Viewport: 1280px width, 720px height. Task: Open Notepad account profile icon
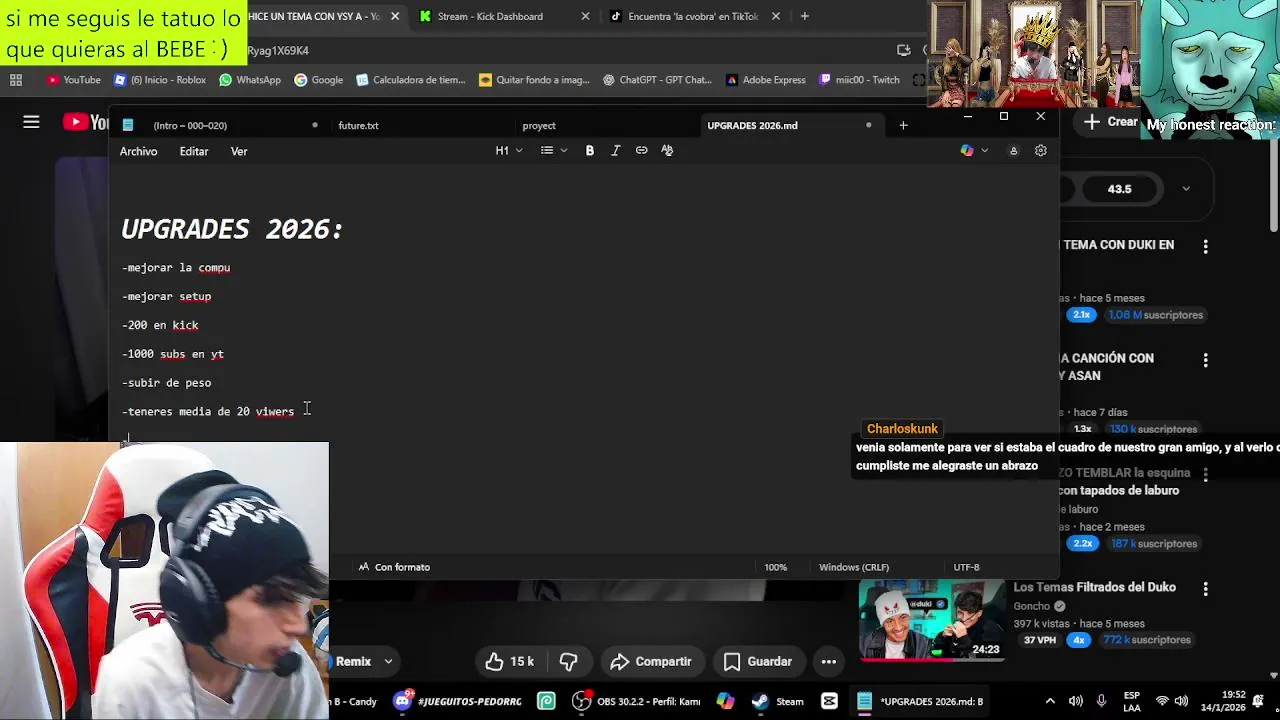coord(1013,150)
